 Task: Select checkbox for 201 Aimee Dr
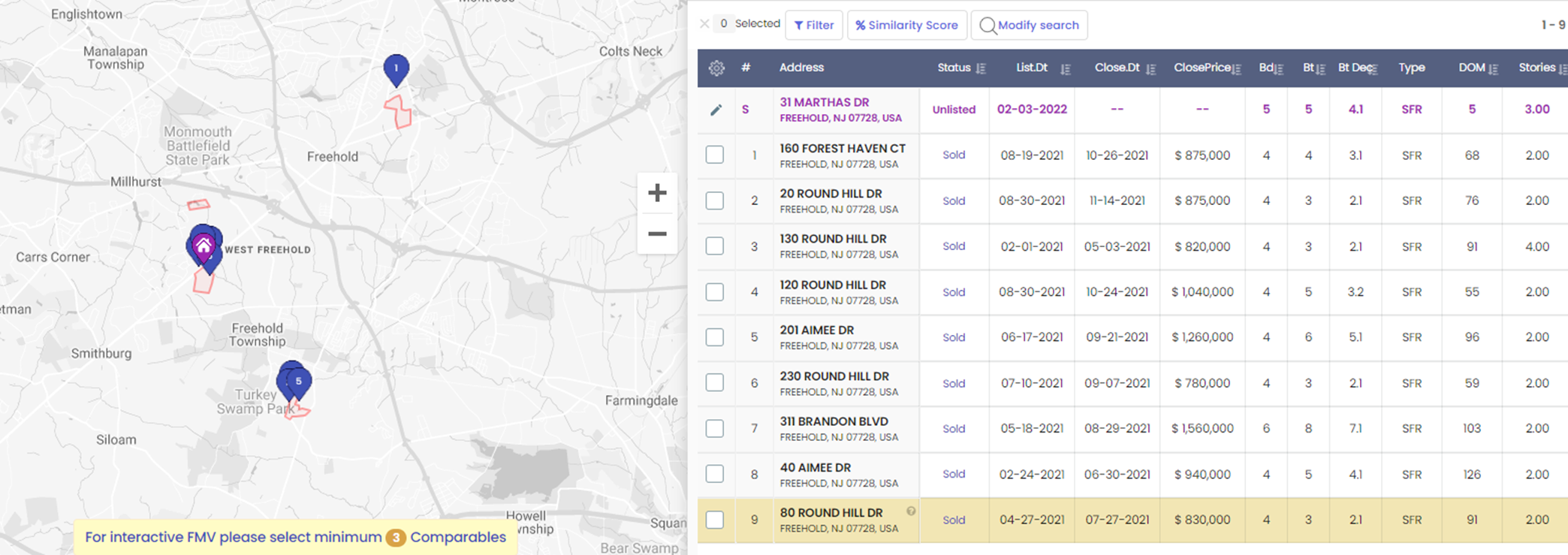[x=715, y=337]
